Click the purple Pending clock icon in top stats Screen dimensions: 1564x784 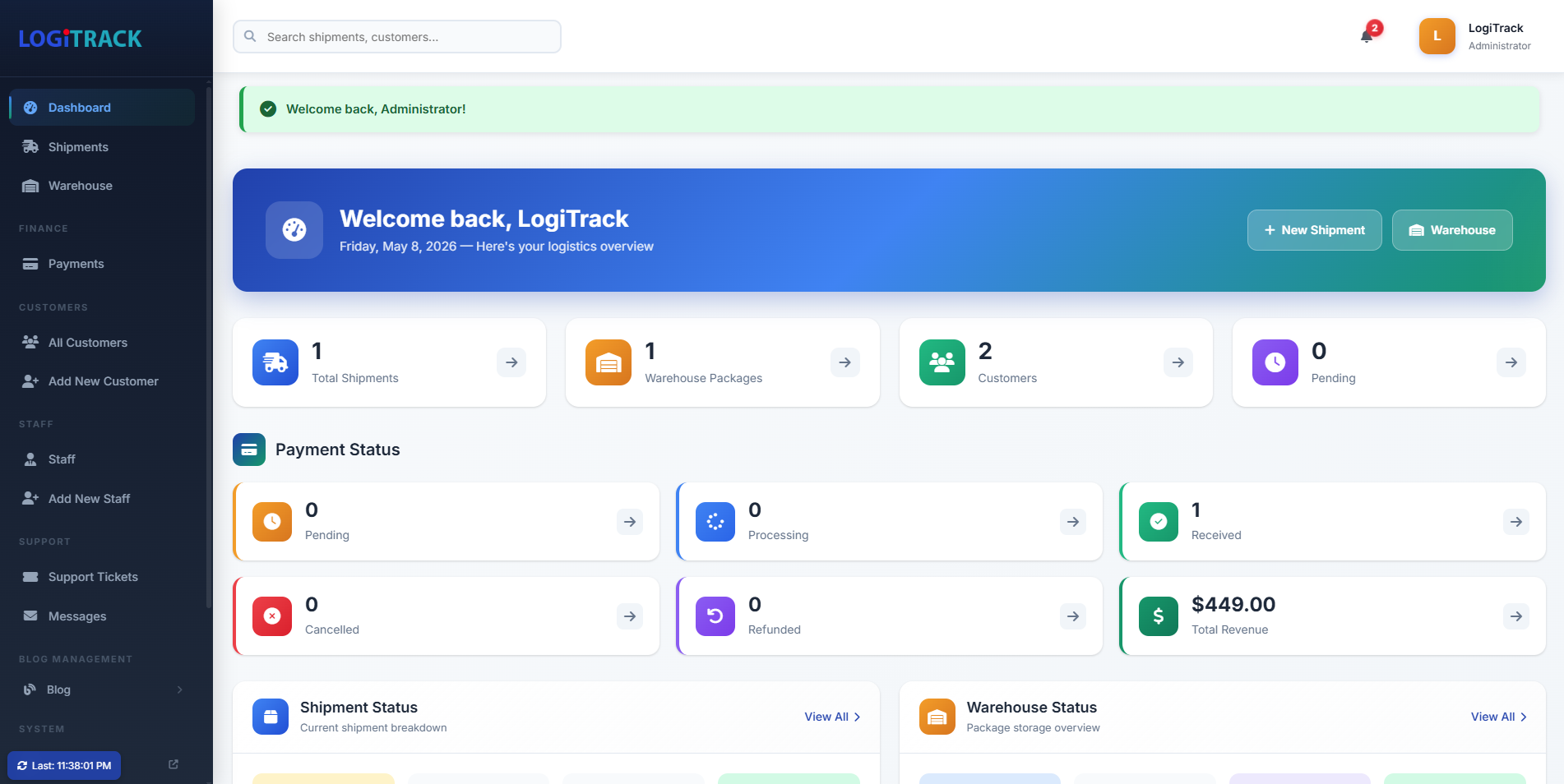pyautogui.click(x=1275, y=362)
